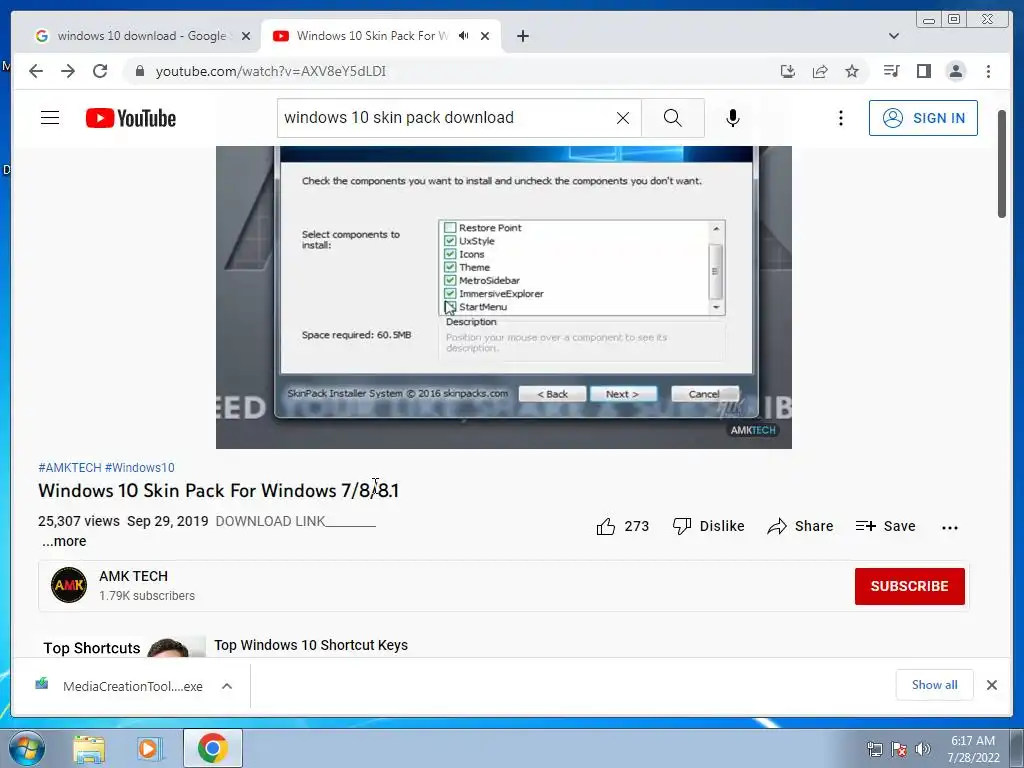Open the YouTube guide hamburger menu

(x=50, y=118)
